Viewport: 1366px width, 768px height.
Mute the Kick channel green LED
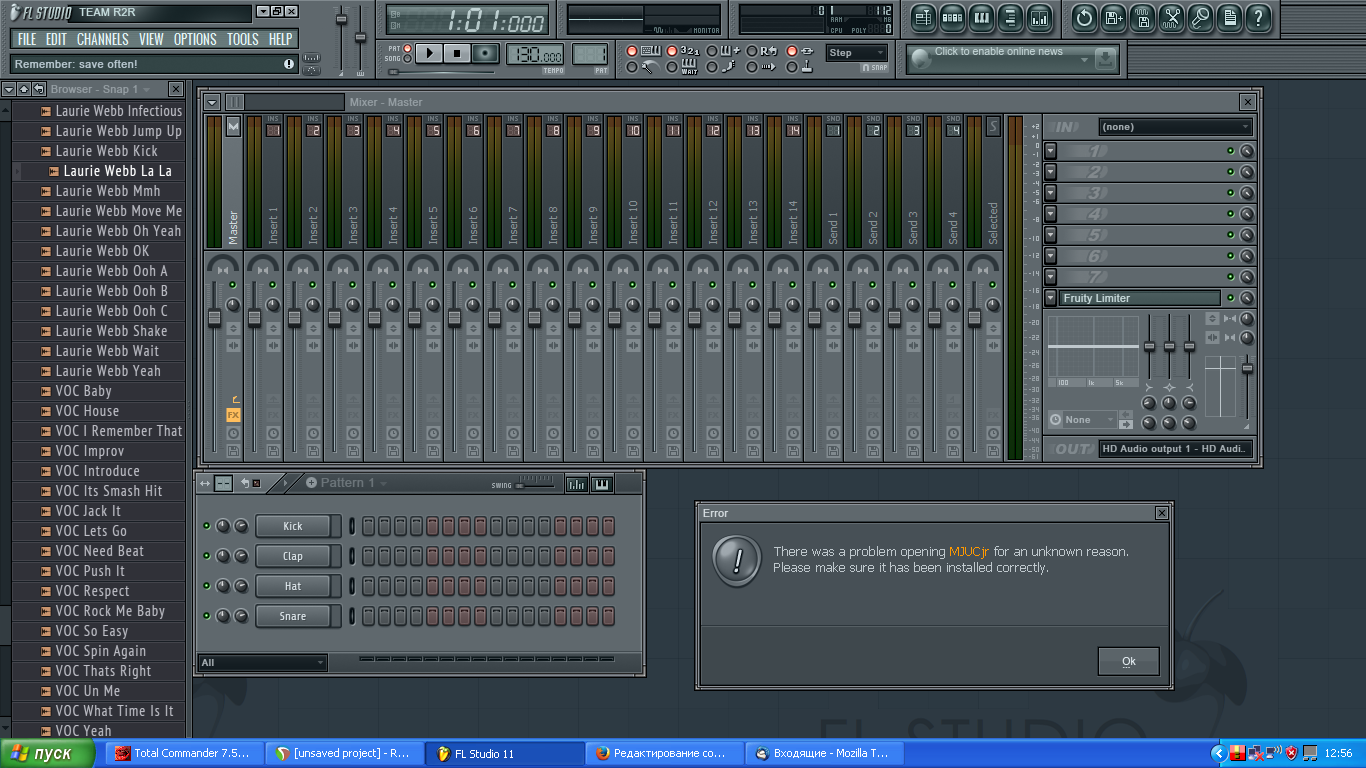[x=207, y=526]
